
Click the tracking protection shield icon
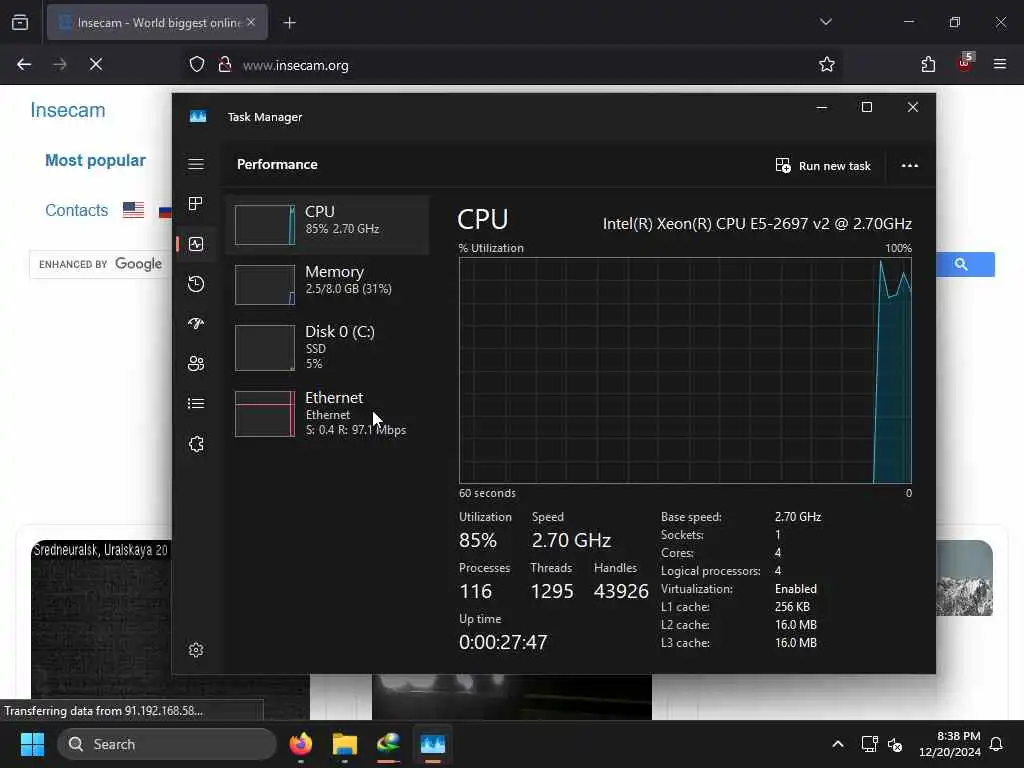[197, 65]
